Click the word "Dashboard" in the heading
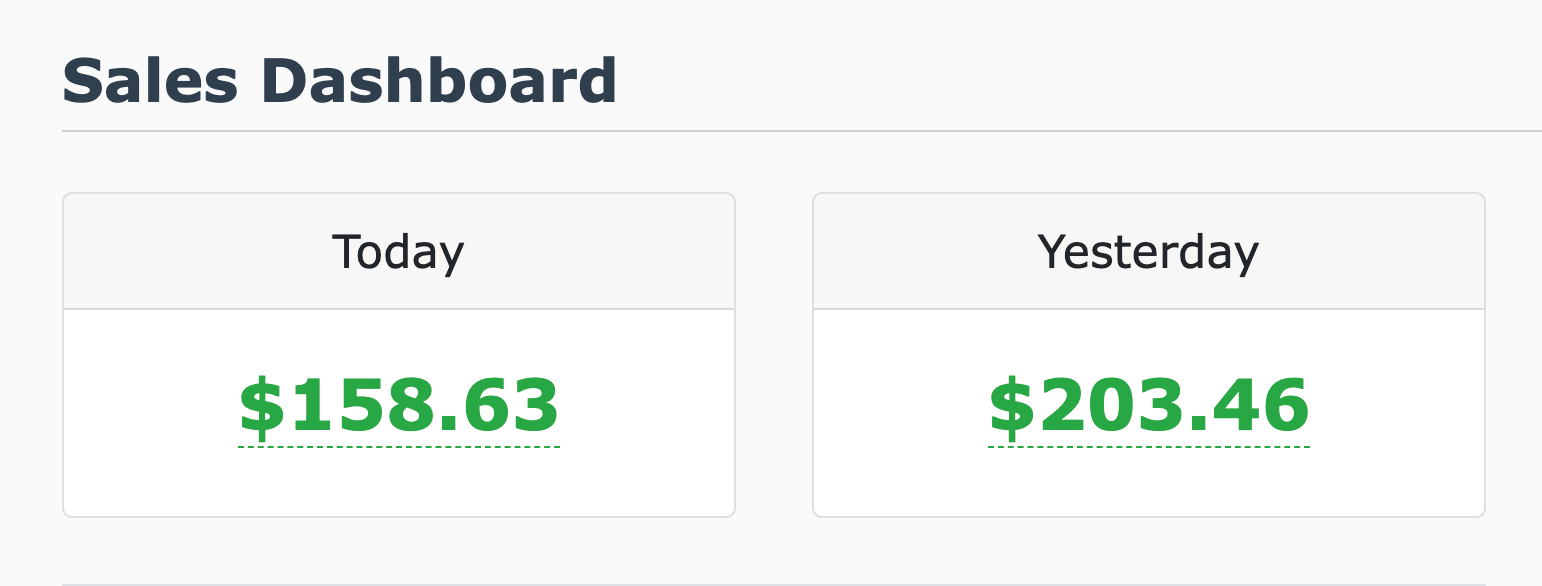 [438, 81]
